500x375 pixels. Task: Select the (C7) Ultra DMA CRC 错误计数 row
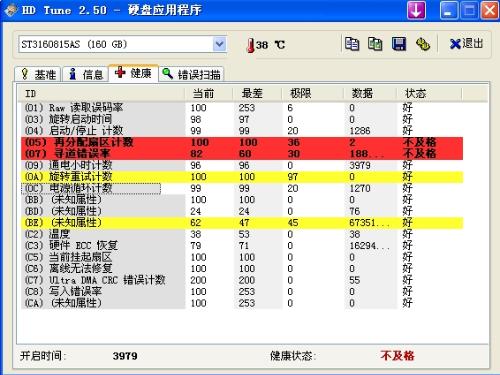[x=242, y=280]
